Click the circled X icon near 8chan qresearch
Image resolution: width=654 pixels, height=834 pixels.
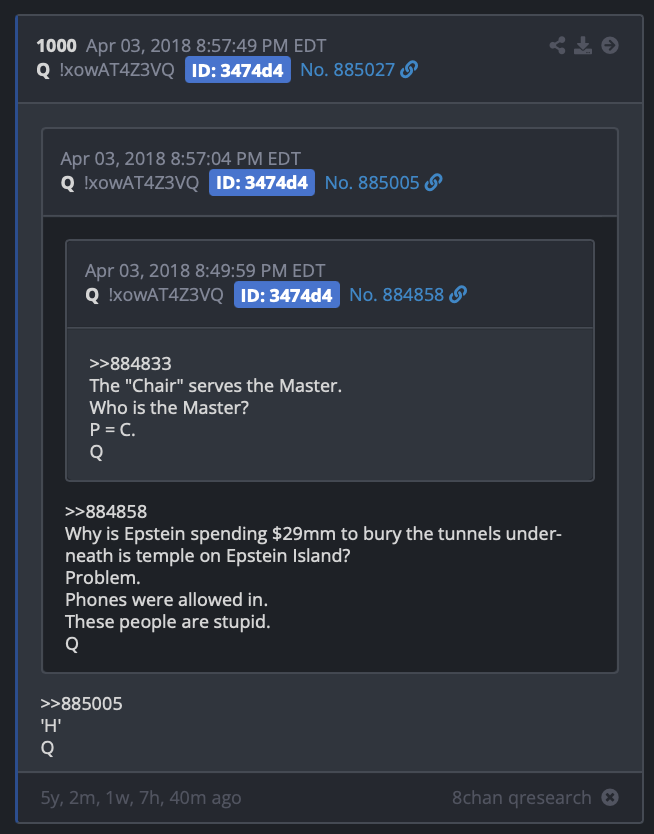[x=610, y=797]
